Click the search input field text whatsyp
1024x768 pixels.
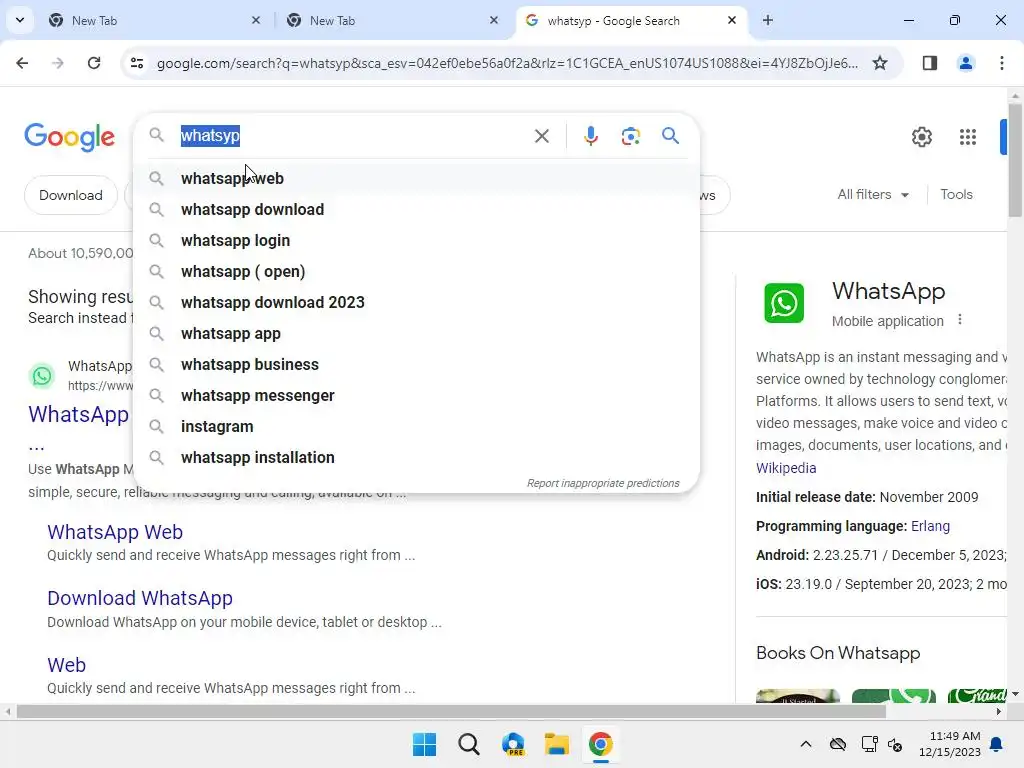[210, 136]
